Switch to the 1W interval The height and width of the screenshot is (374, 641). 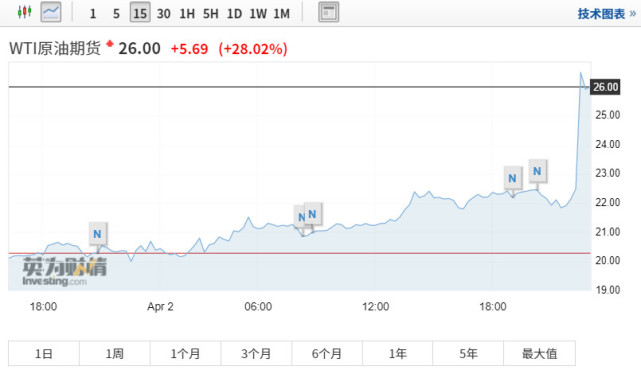click(258, 13)
